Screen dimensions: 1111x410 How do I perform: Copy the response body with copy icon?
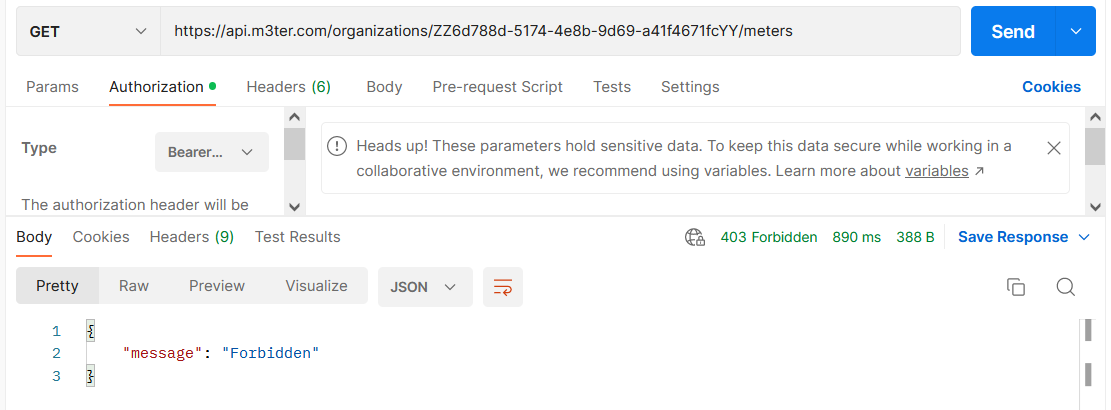coord(1016,287)
